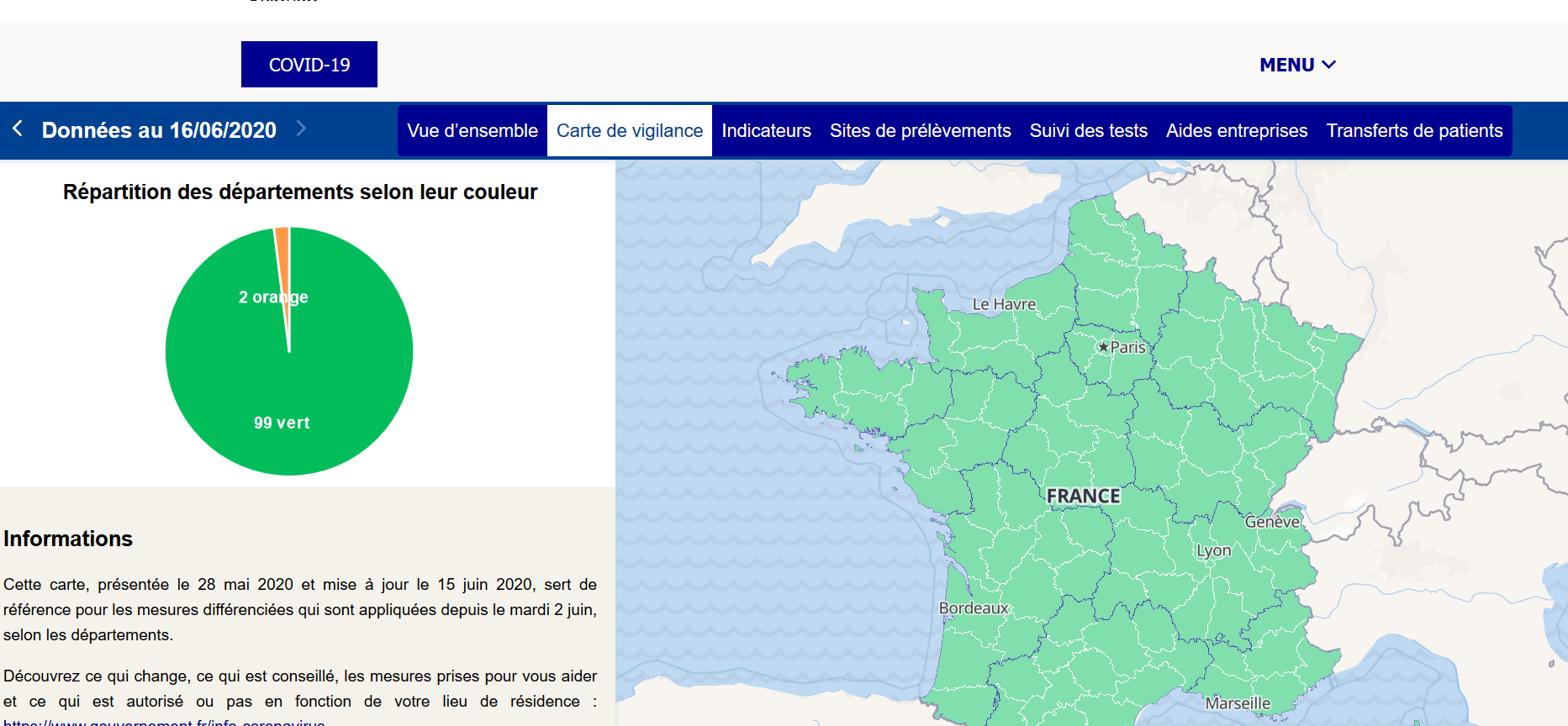Click the FRANCE country label on map
This screenshot has height=726, width=1568.
coord(1083,497)
